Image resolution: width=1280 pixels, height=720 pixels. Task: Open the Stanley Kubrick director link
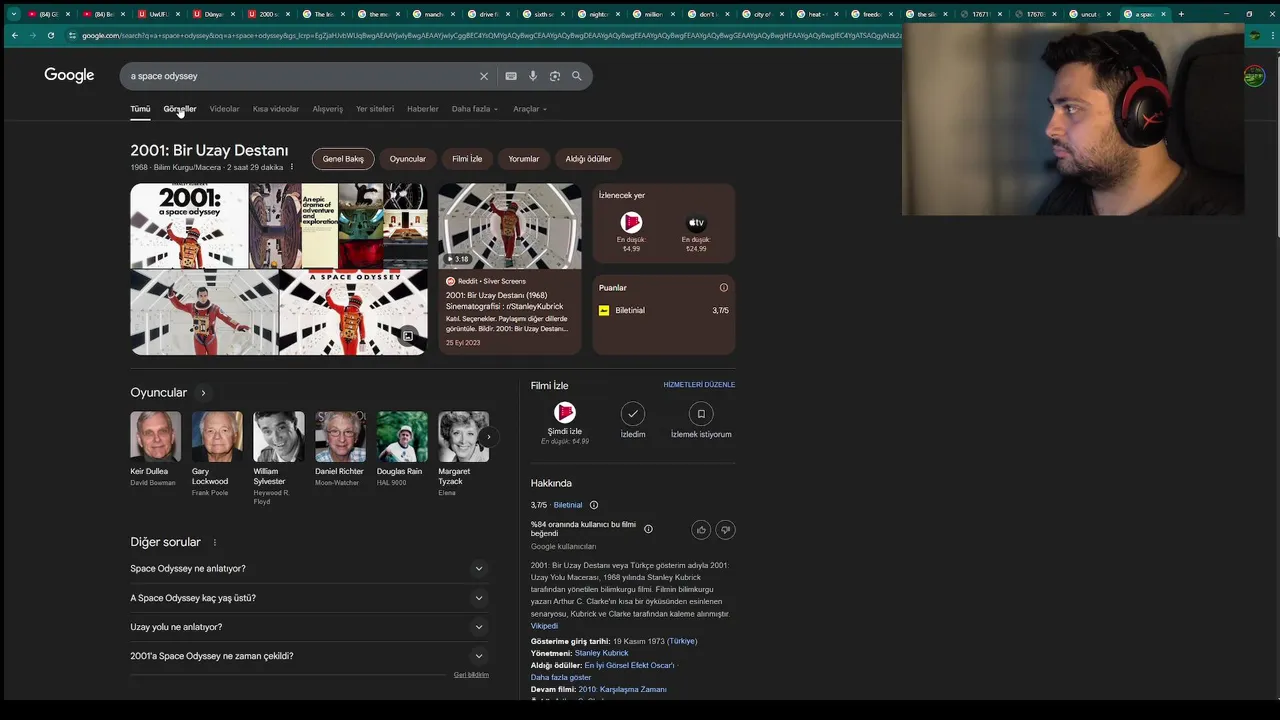pyautogui.click(x=601, y=653)
